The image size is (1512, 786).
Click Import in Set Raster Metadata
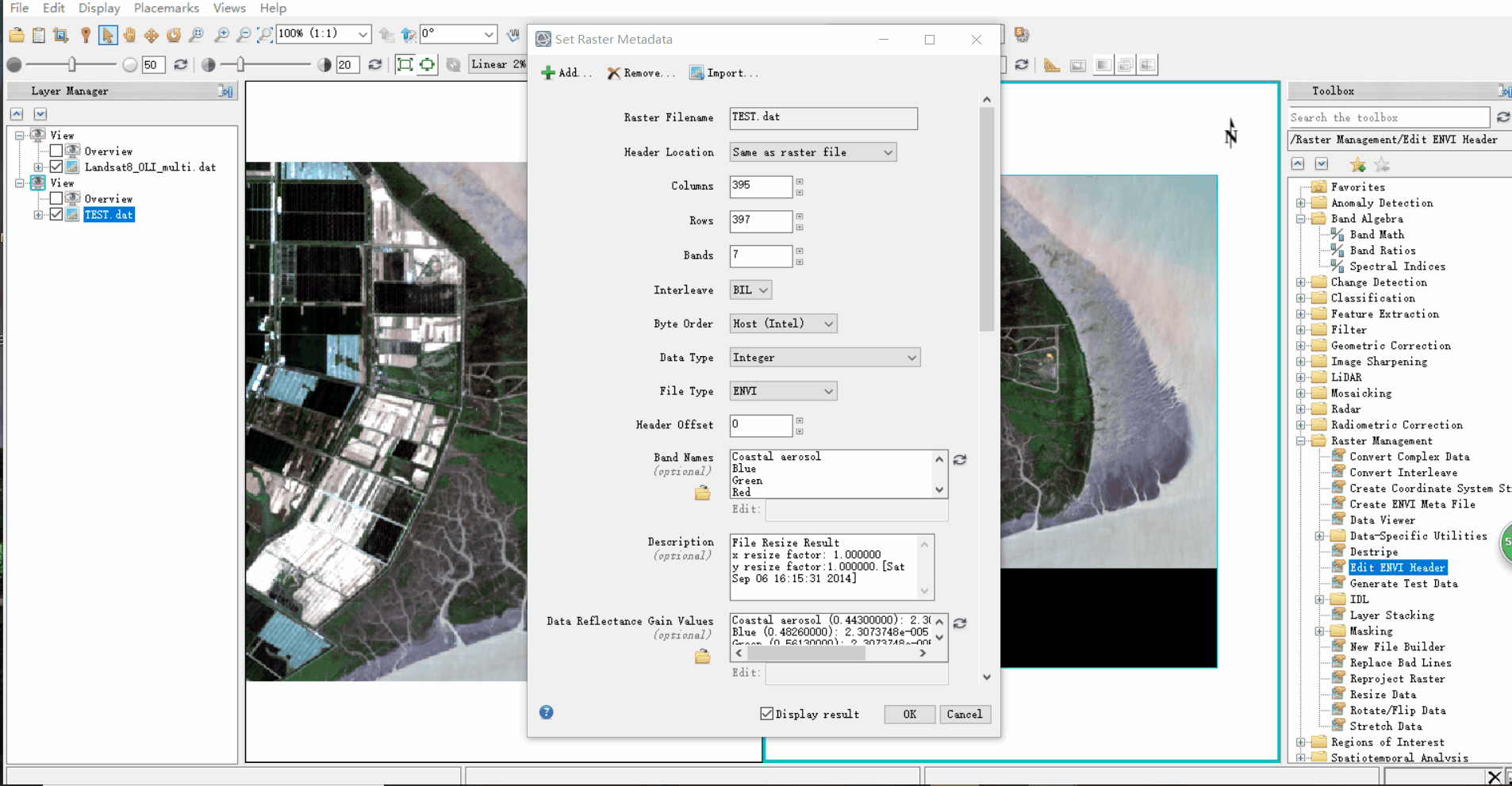coord(724,73)
